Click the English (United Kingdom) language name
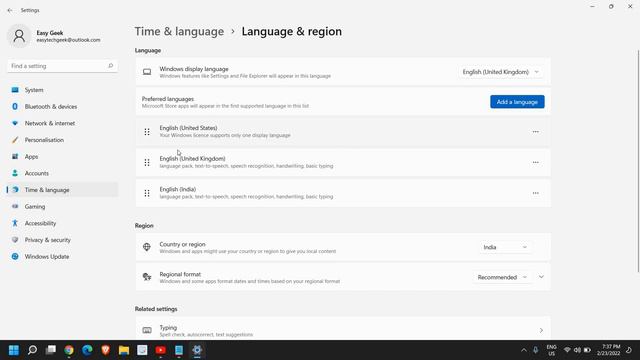The height and width of the screenshot is (360, 640). tap(192, 158)
